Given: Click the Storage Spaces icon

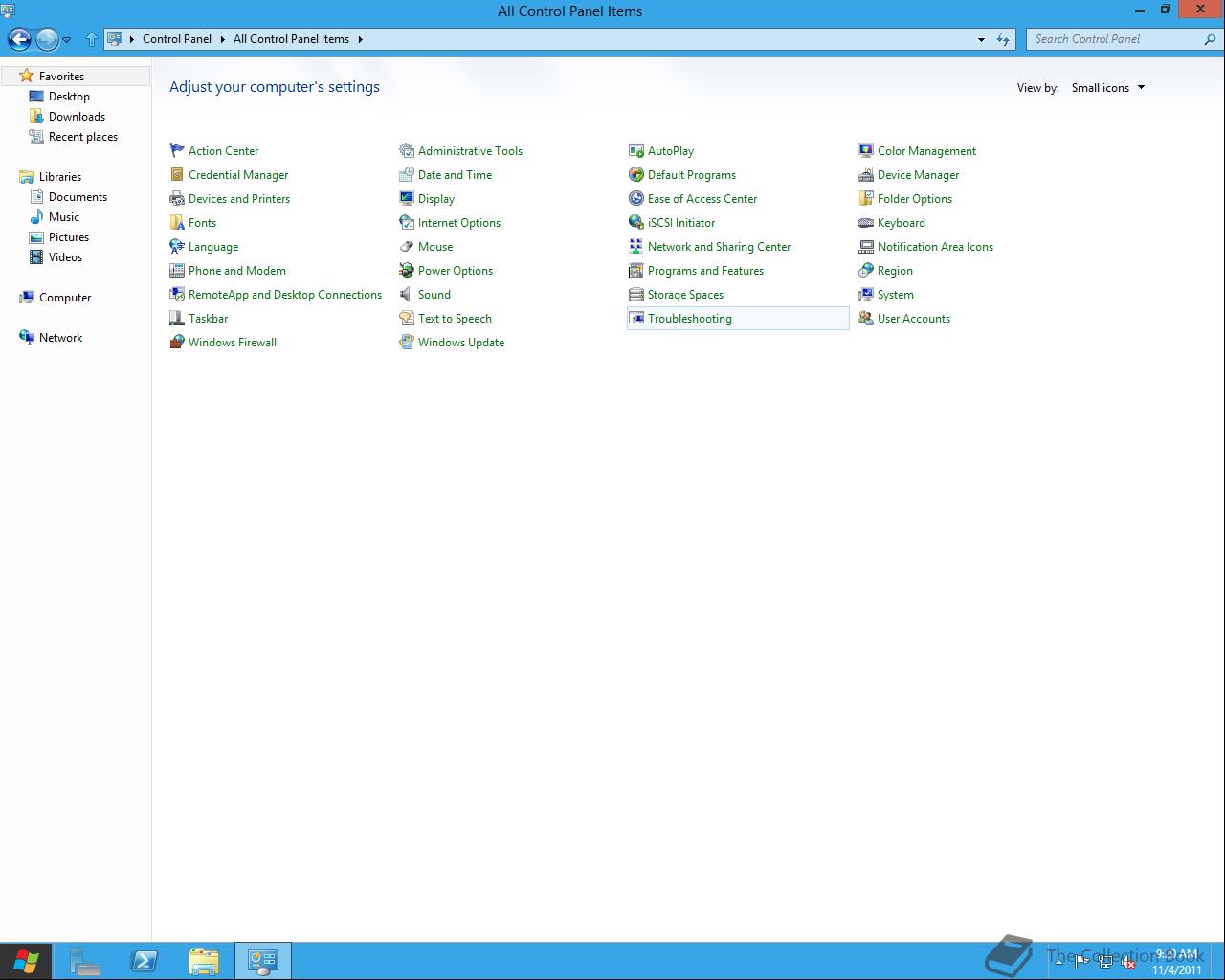Looking at the screenshot, I should point(636,294).
